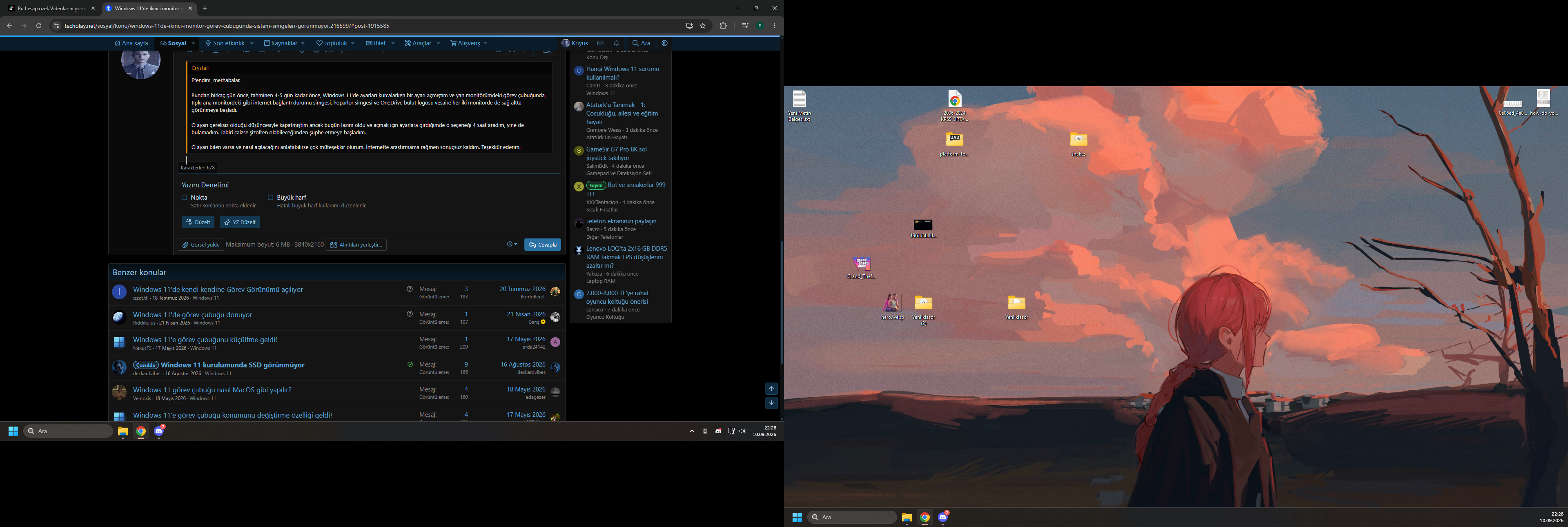This screenshot has width=1568, height=527.
Task: Open the Chrome extensions puzzle icon
Action: pos(723,26)
